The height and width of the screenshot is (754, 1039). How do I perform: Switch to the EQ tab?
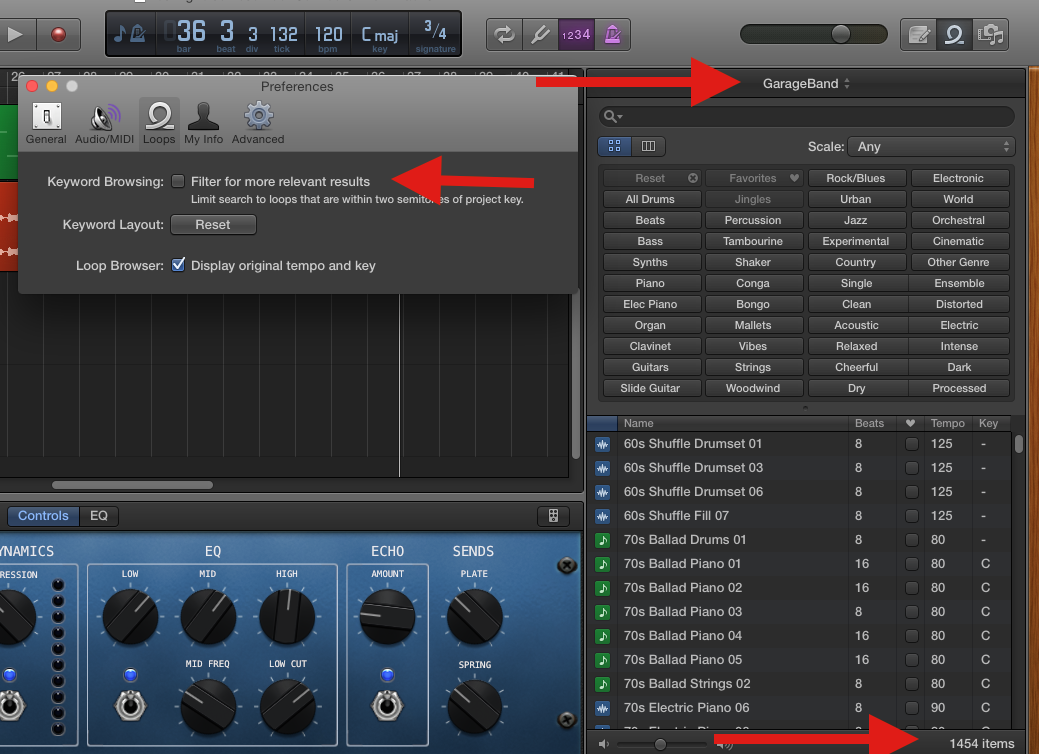(99, 515)
